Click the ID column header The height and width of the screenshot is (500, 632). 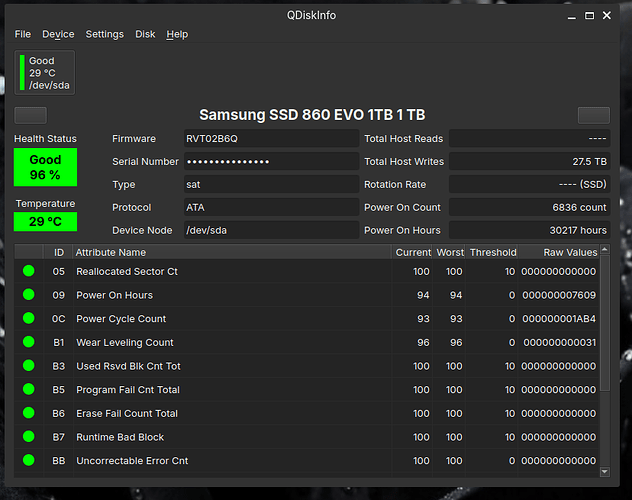(x=58, y=252)
